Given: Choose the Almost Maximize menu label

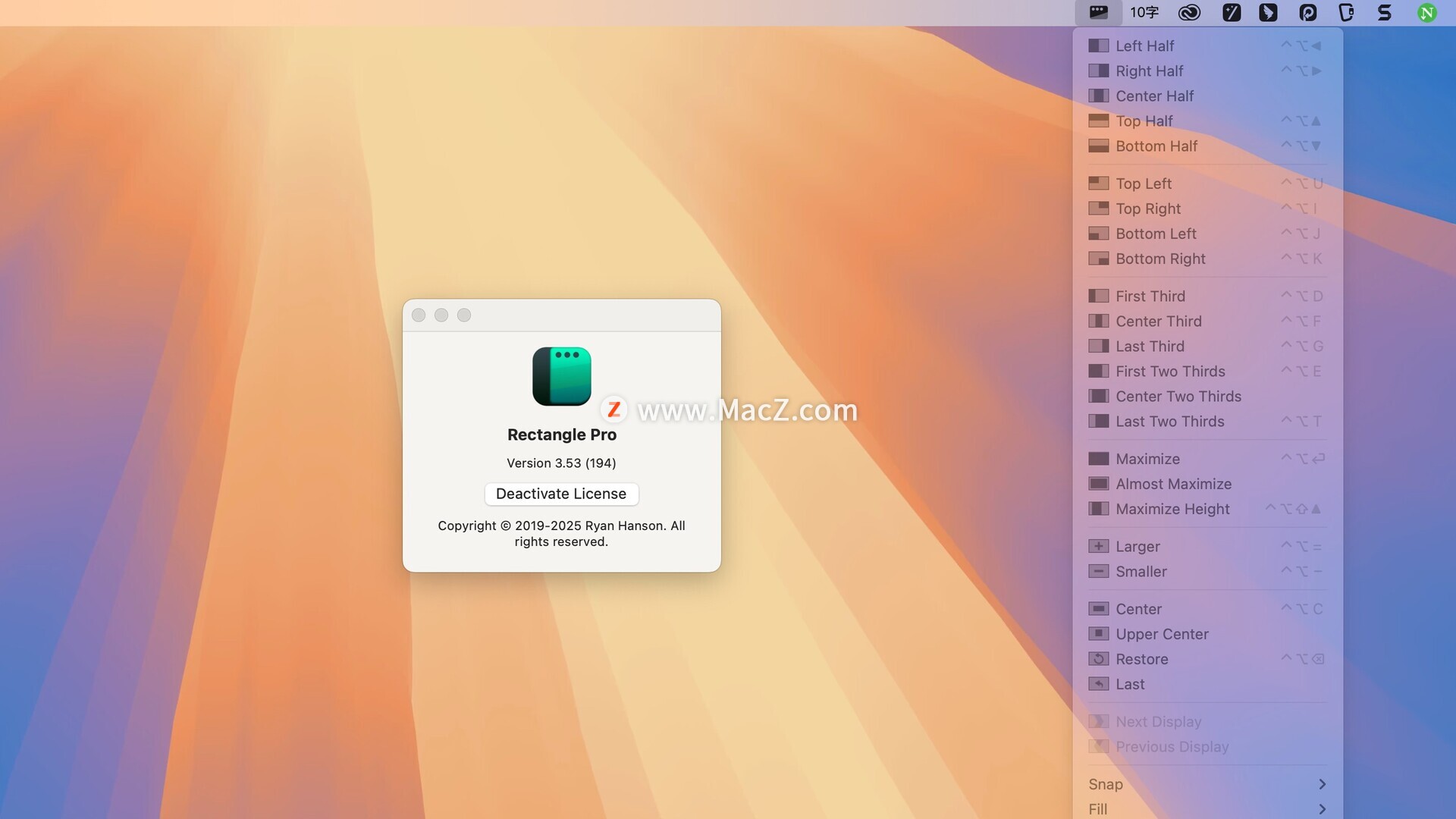Looking at the screenshot, I should click(1173, 484).
